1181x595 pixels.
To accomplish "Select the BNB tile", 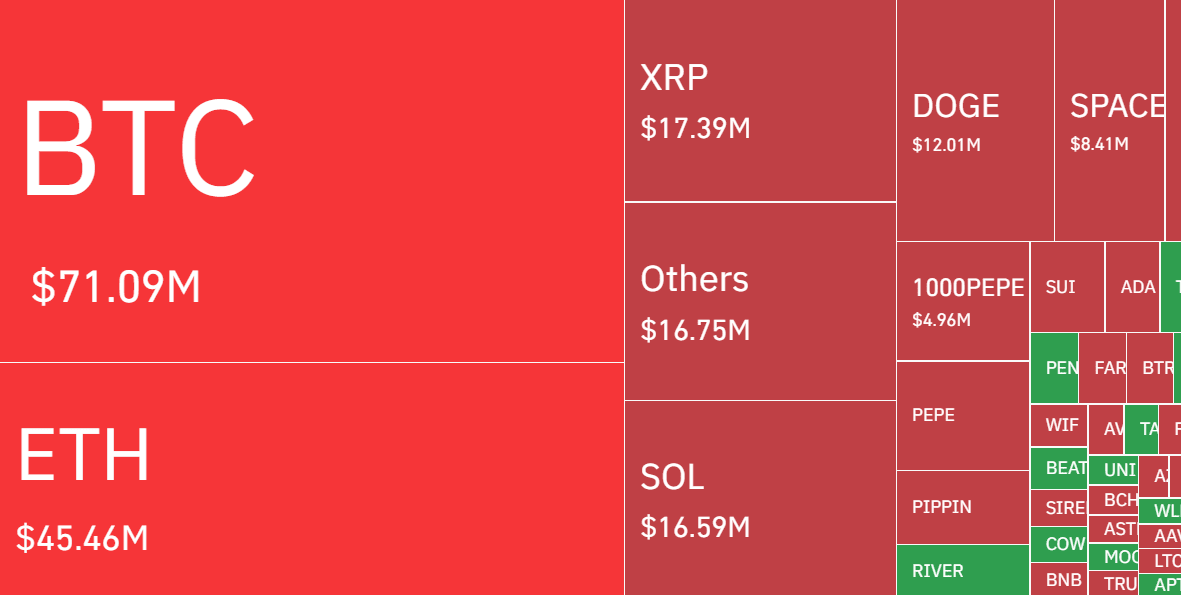I will point(1059,579).
